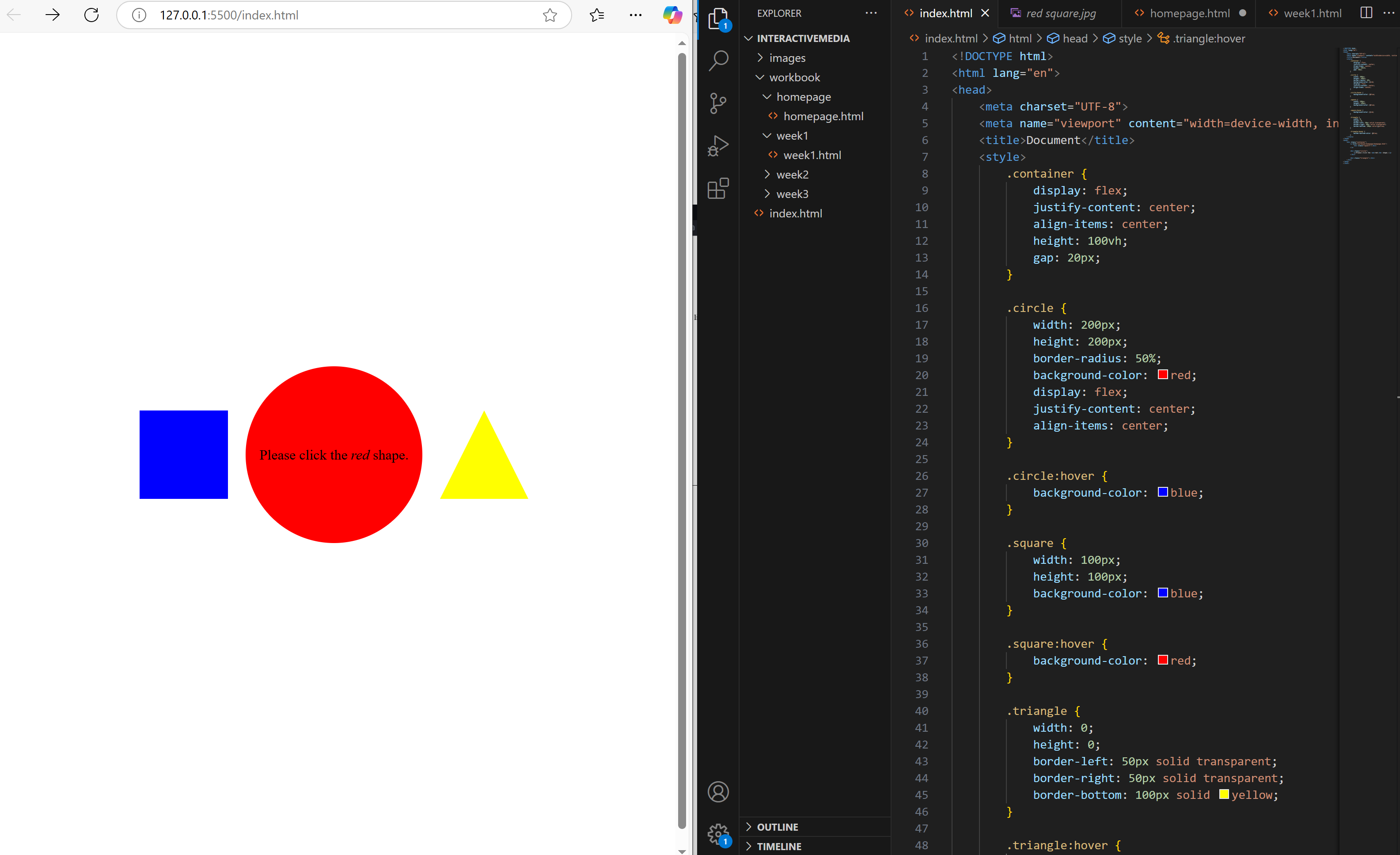Viewport: 1400px width, 855px height.
Task: Click the .circle:hover selector on line 26
Action: (1050, 476)
